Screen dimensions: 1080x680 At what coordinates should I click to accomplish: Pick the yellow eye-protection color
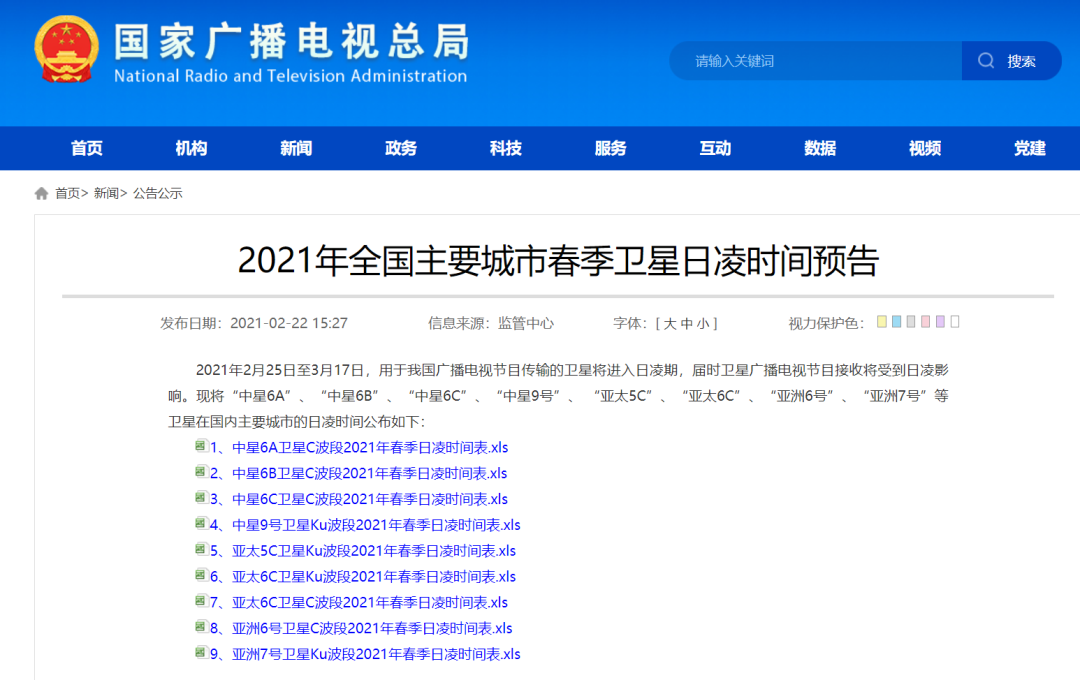(x=882, y=322)
